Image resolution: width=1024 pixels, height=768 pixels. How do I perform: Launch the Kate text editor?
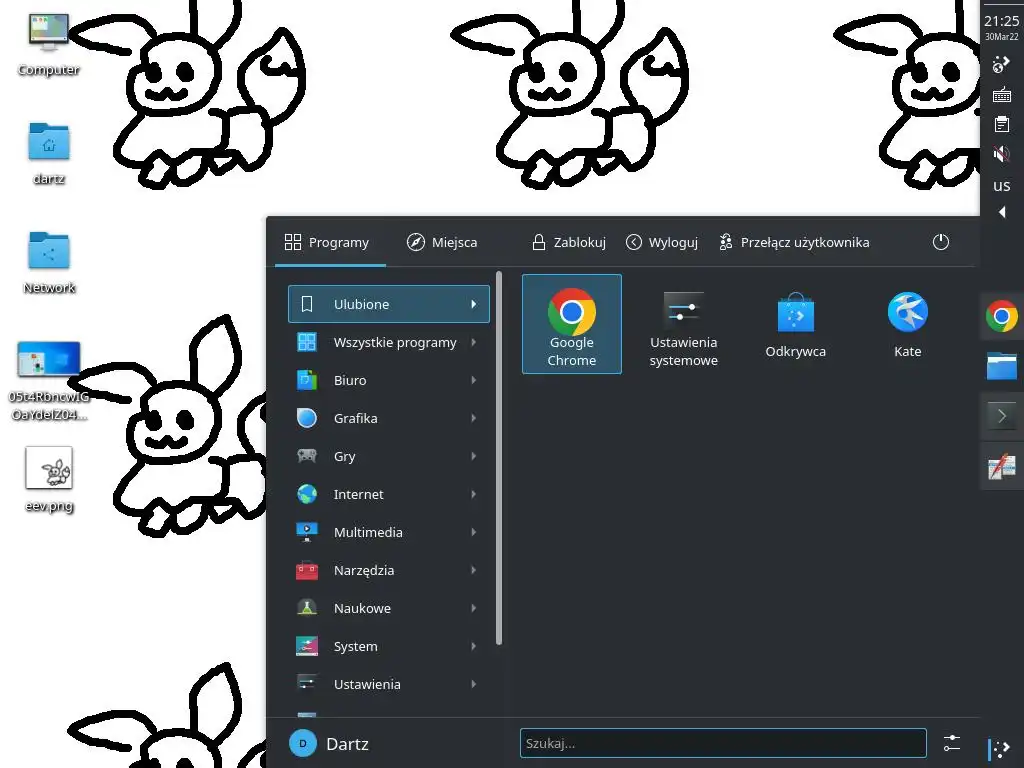coord(907,324)
